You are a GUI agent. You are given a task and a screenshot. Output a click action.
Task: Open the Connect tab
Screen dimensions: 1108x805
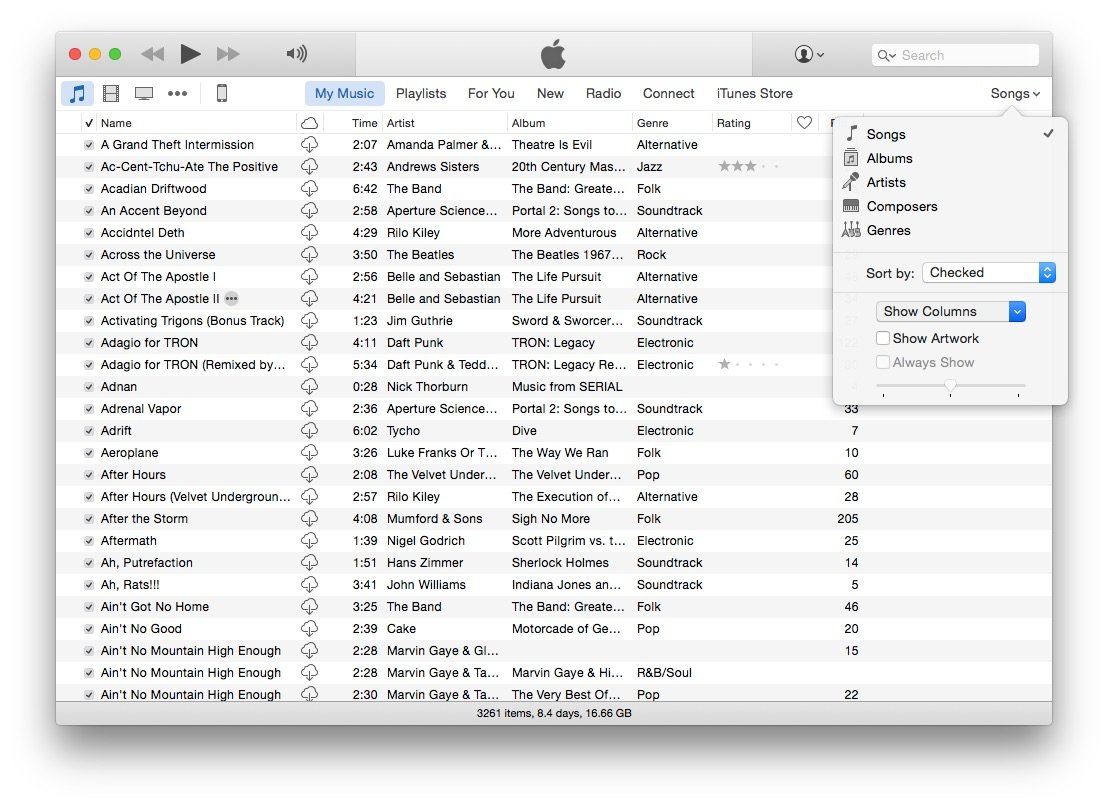point(668,93)
